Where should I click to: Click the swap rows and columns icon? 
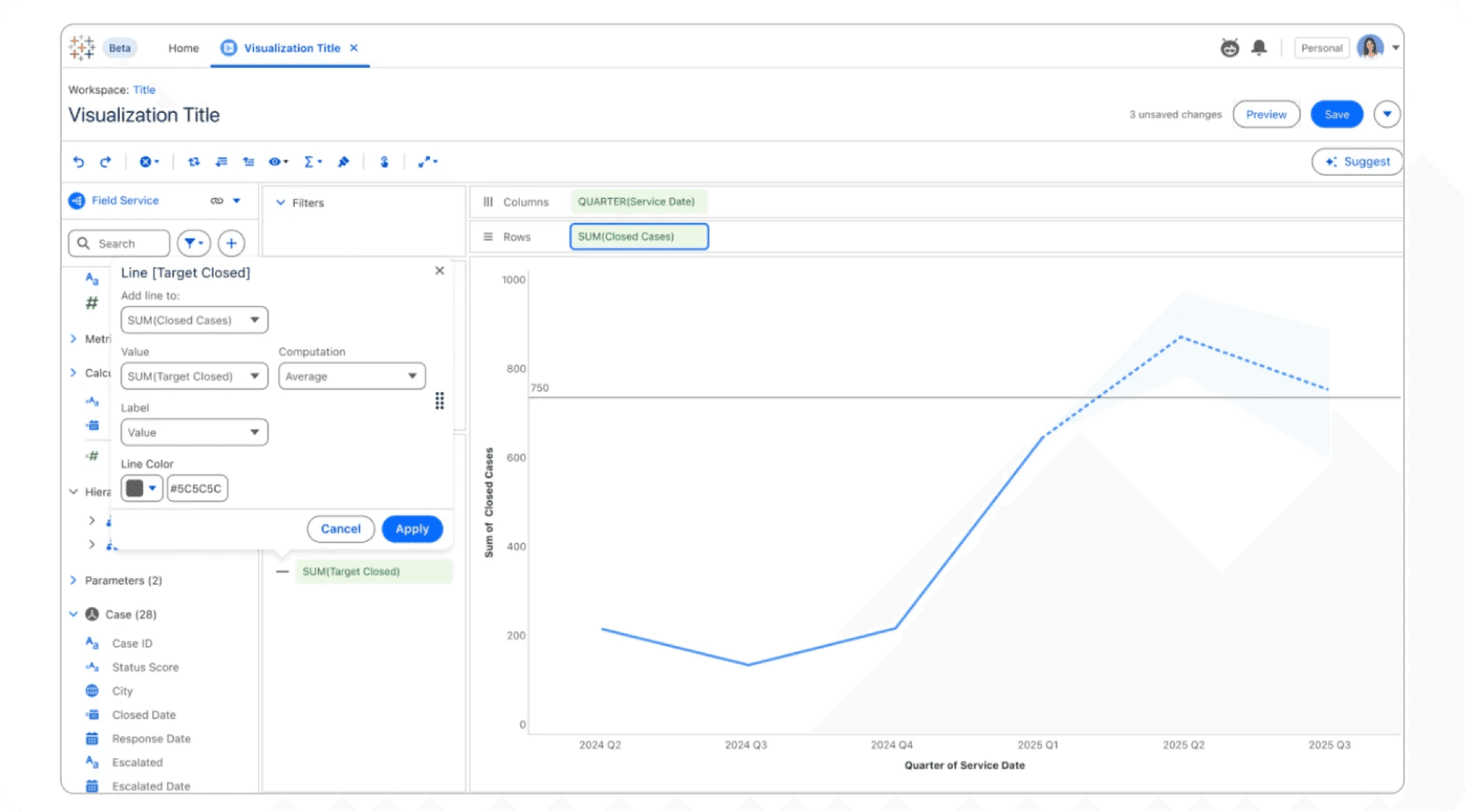click(x=194, y=161)
